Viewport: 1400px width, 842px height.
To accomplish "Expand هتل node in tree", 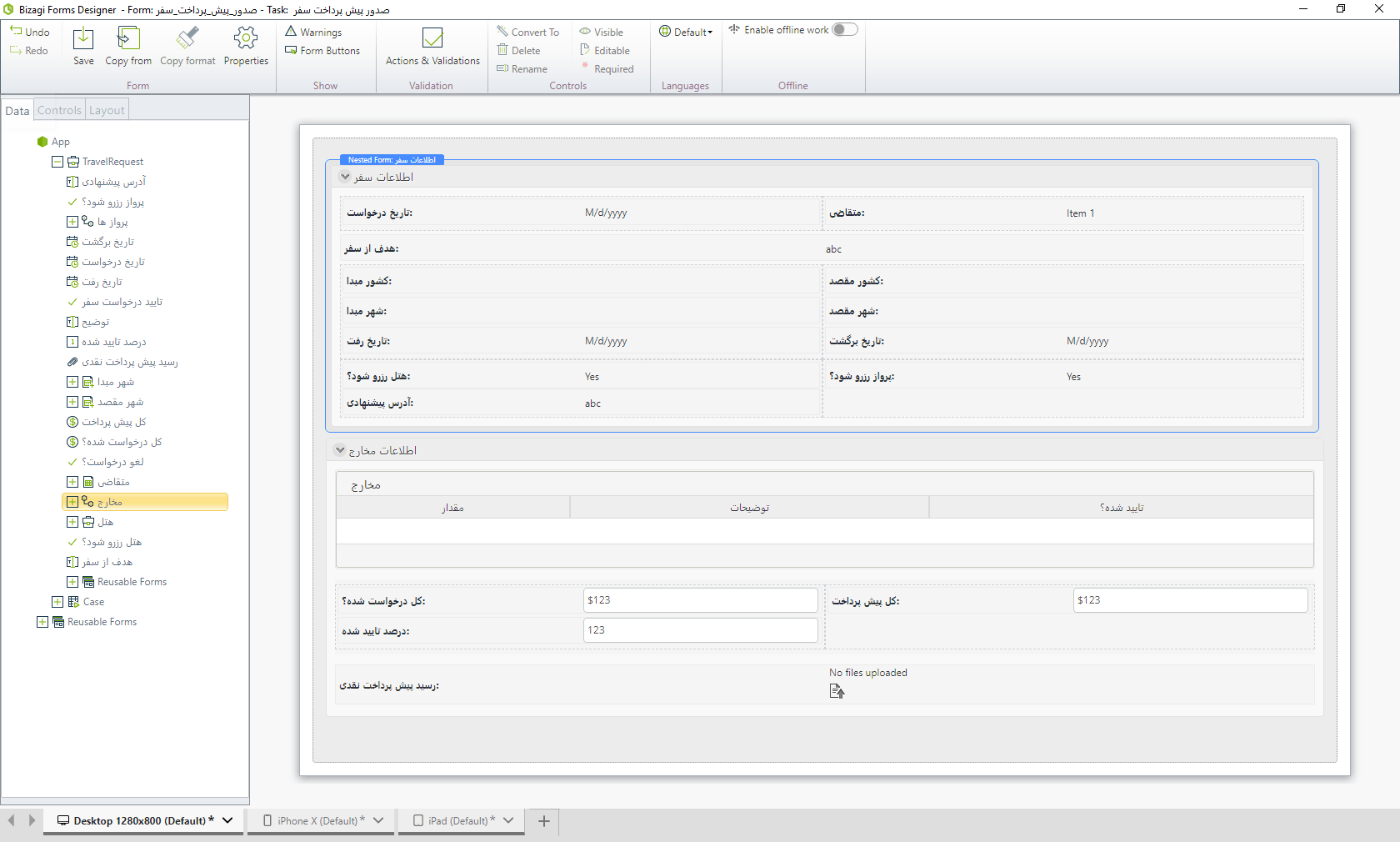I will pos(72,522).
